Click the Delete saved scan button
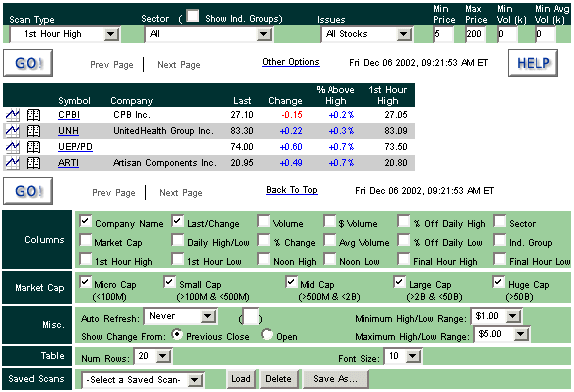 pyautogui.click(x=279, y=379)
